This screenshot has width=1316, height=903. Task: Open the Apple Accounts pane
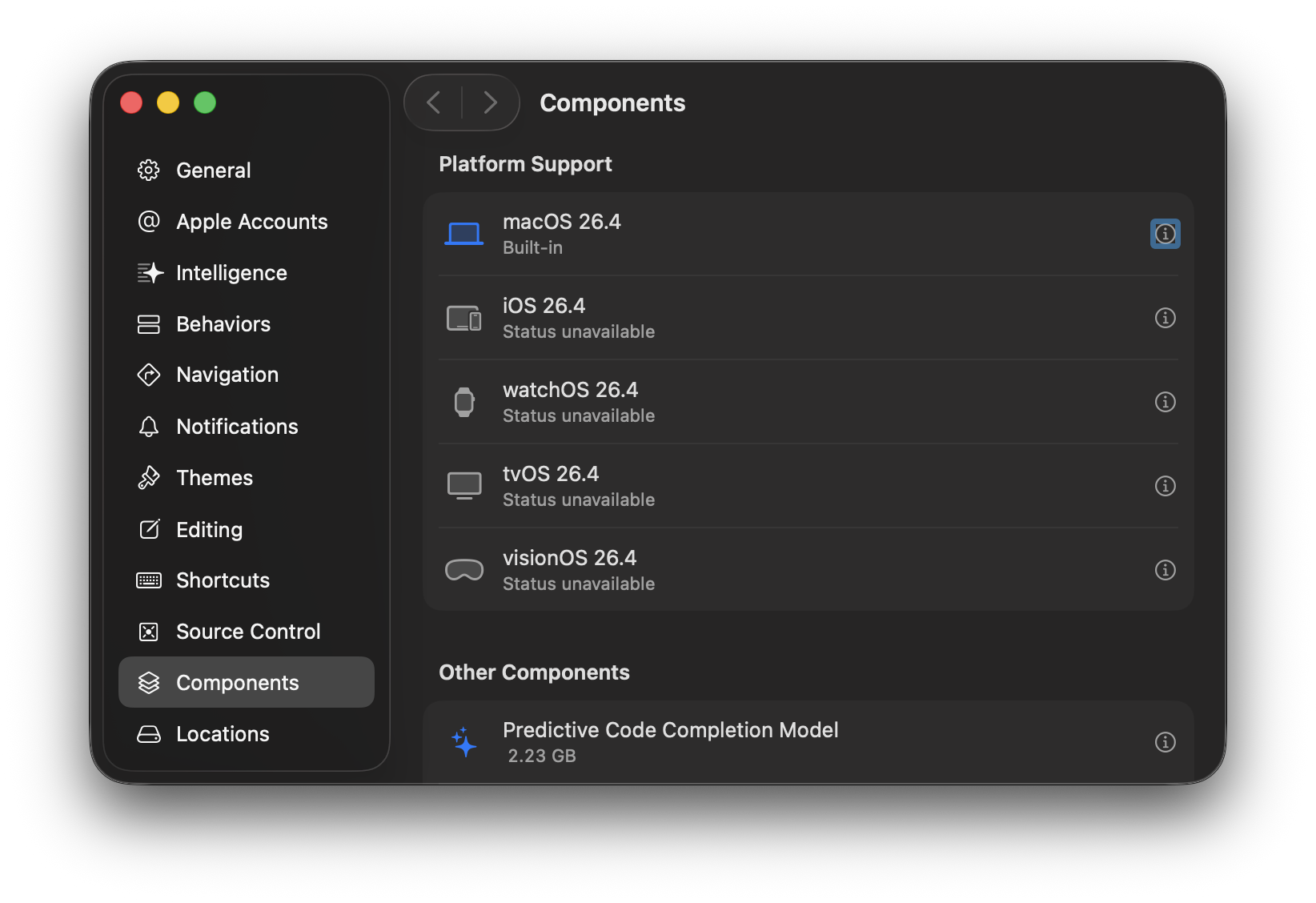click(x=247, y=221)
